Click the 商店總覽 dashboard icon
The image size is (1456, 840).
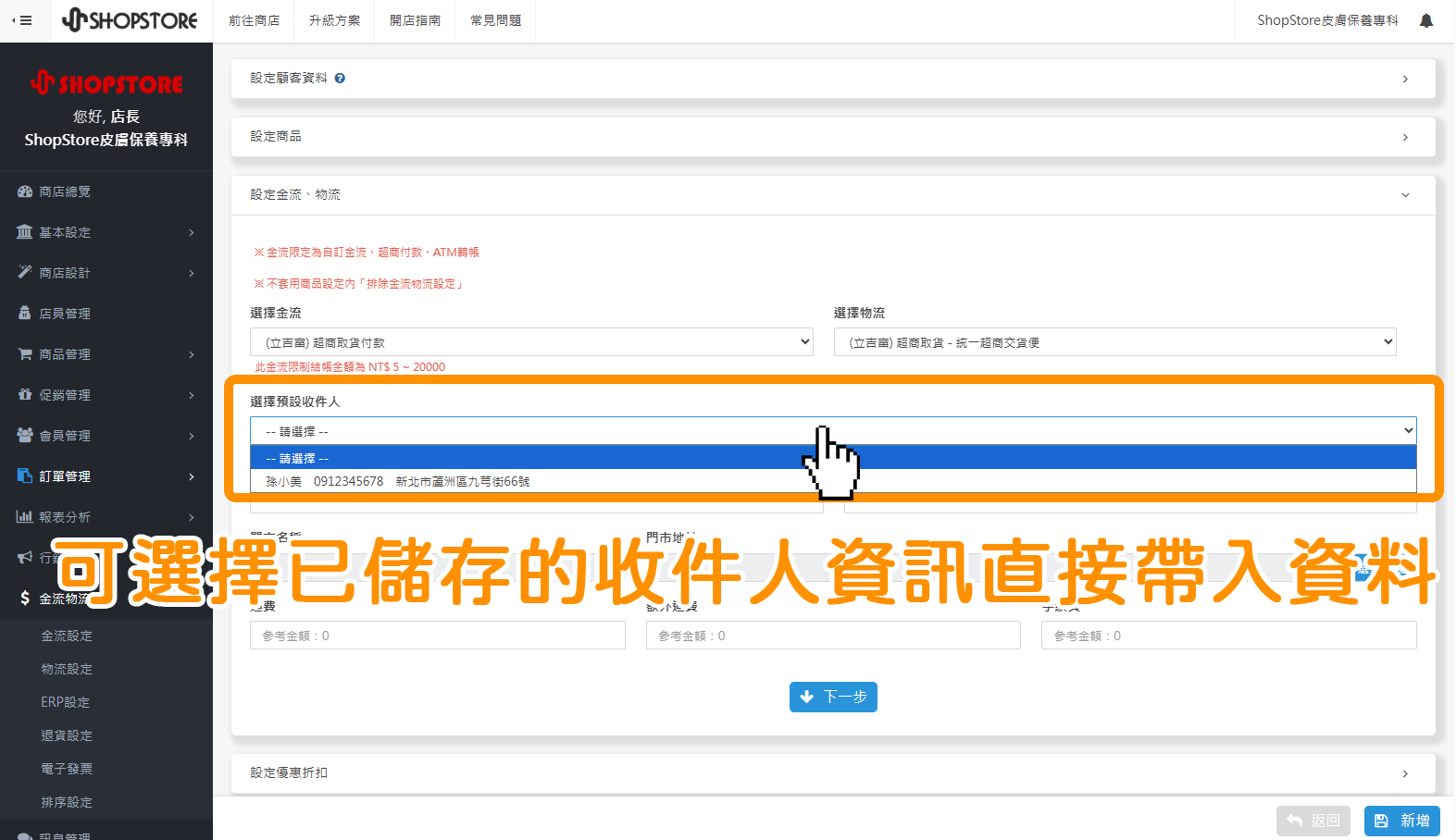[x=25, y=191]
